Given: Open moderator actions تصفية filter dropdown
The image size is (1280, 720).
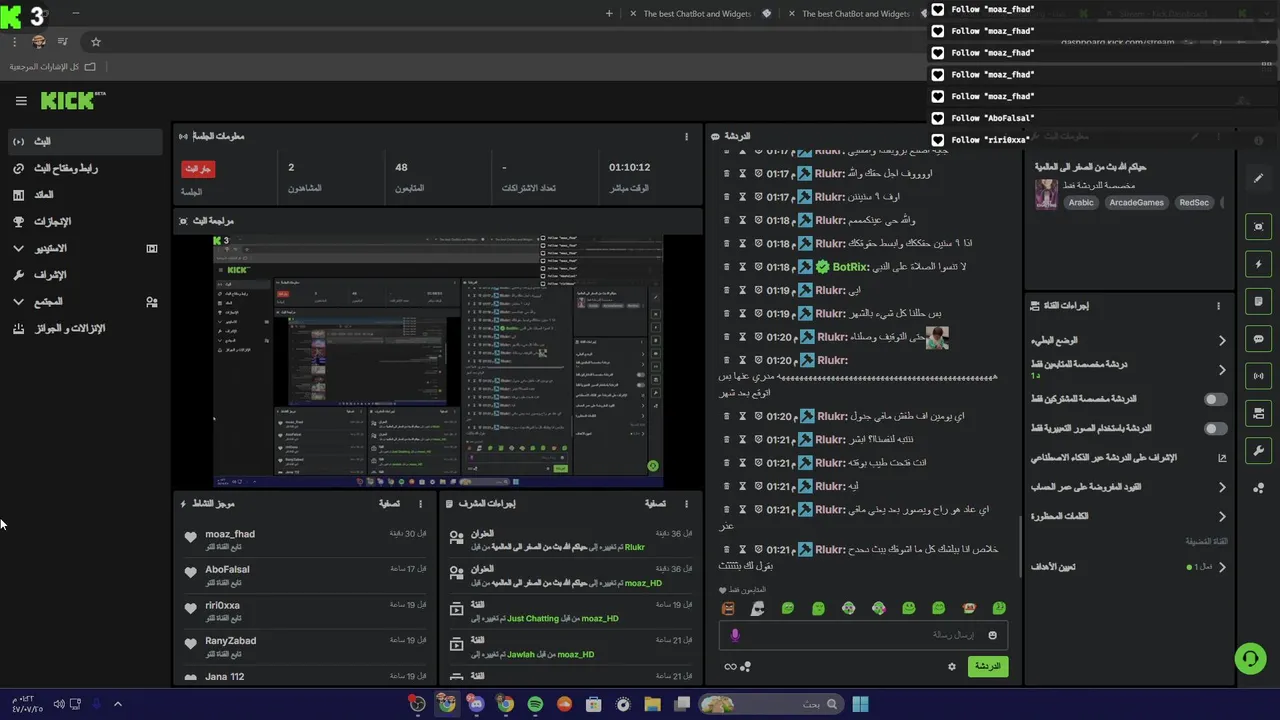Looking at the screenshot, I should pos(655,504).
